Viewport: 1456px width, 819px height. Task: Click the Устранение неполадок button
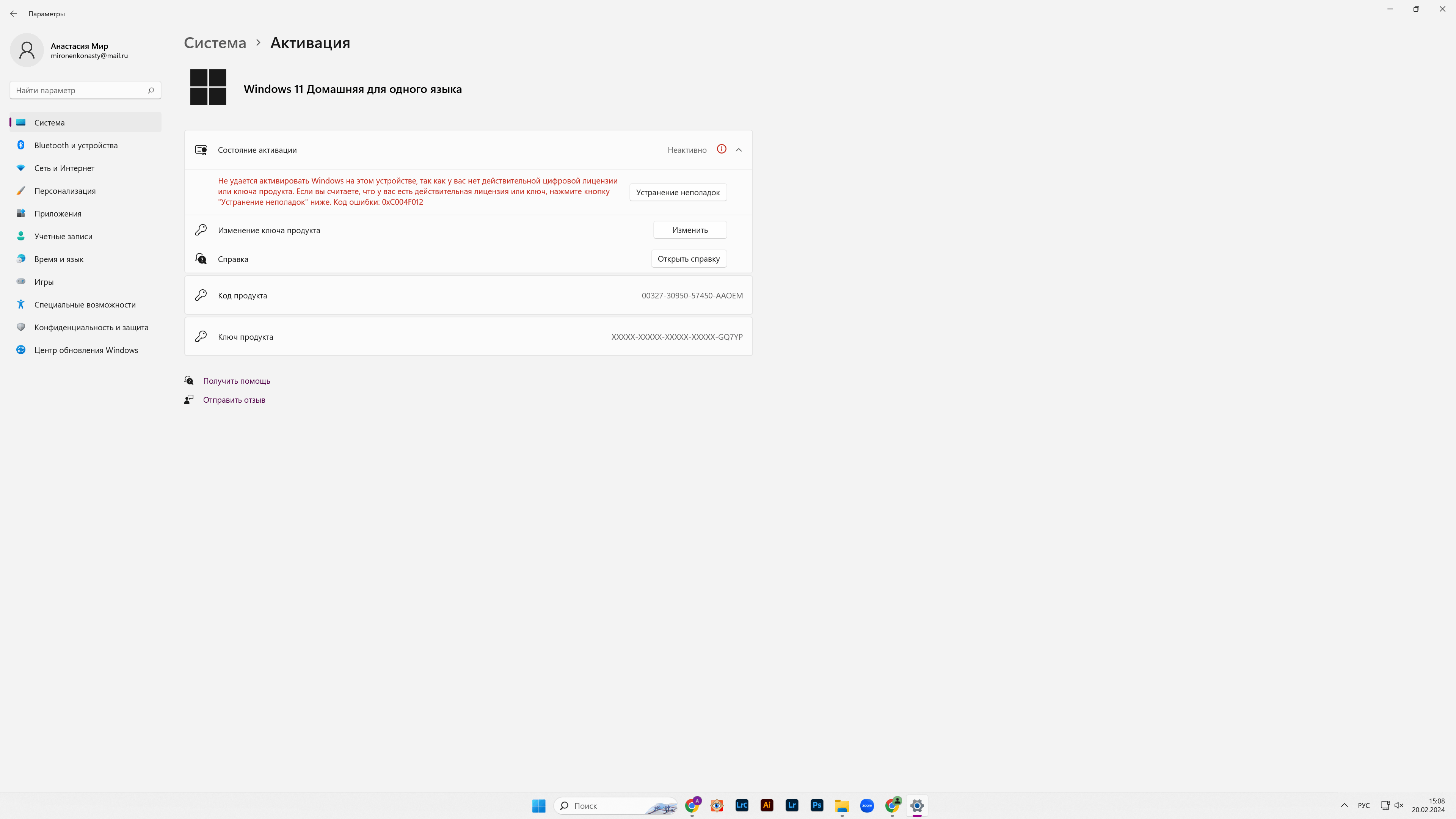[678, 192]
